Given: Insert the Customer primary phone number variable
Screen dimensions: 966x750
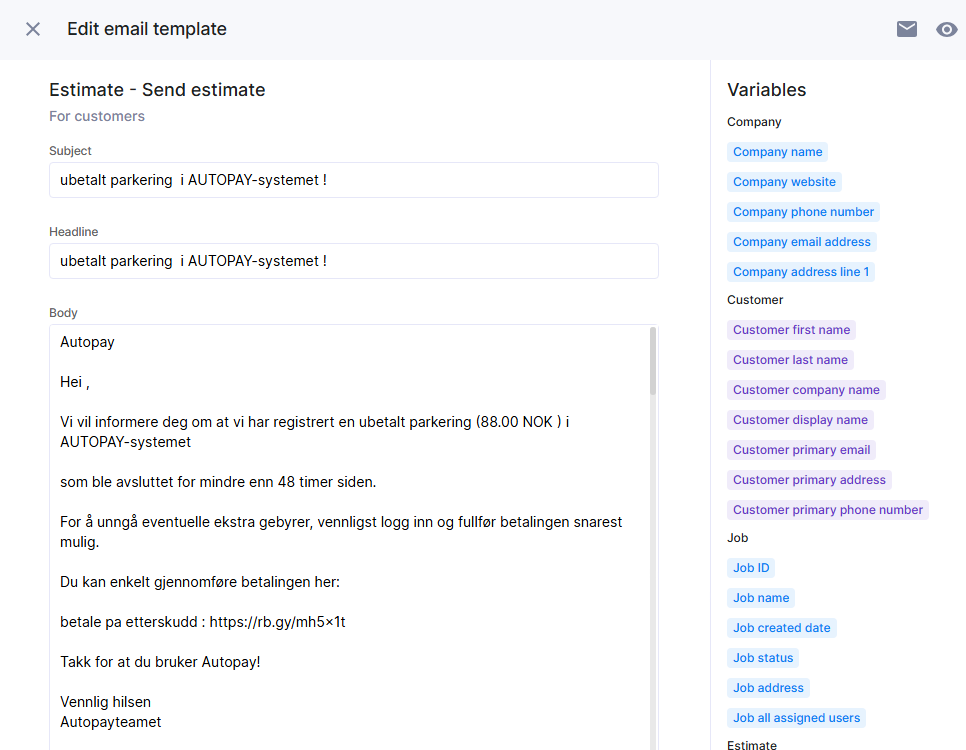Looking at the screenshot, I should [x=827, y=510].
